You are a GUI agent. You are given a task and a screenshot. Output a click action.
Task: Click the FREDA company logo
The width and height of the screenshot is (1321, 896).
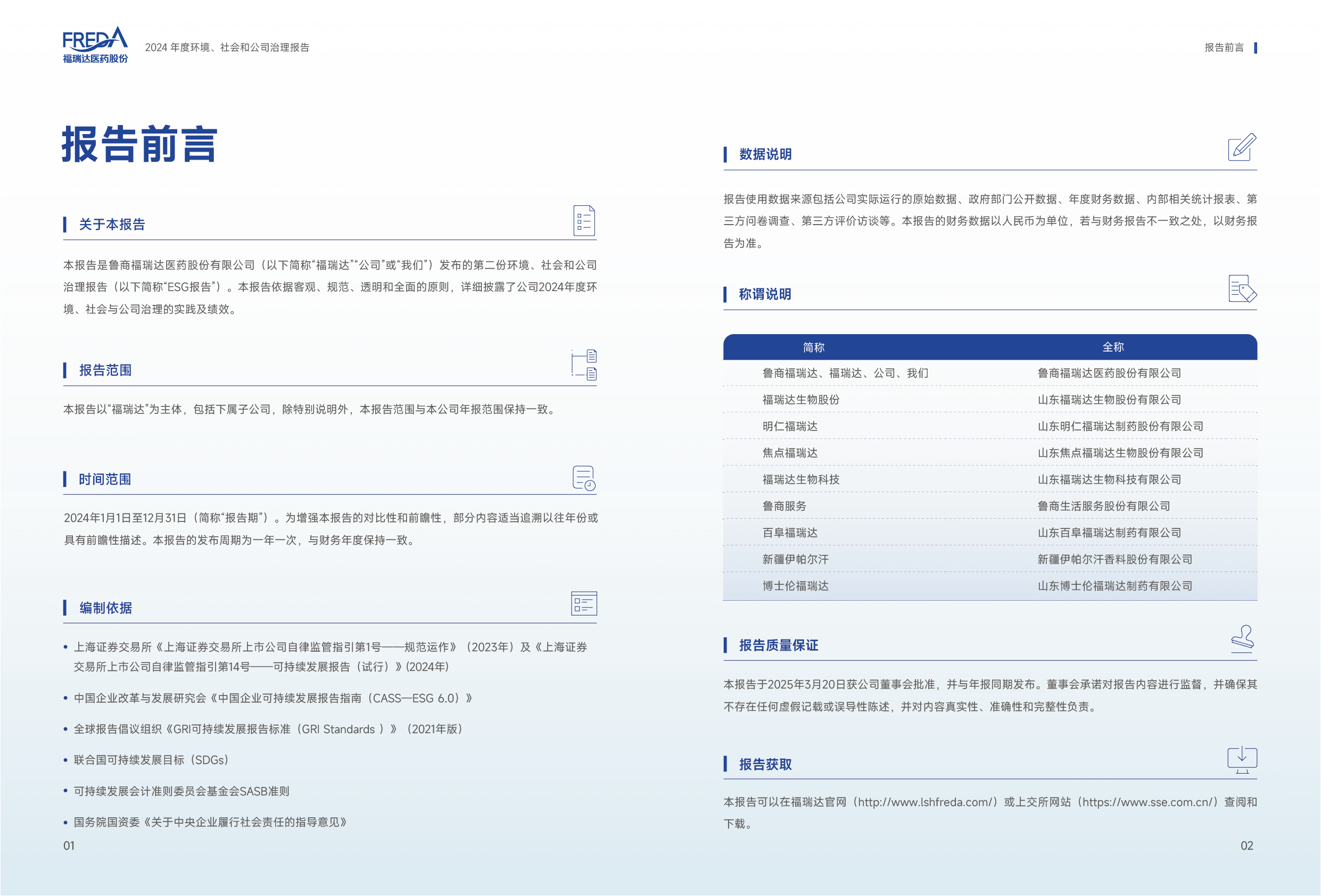tap(95, 45)
